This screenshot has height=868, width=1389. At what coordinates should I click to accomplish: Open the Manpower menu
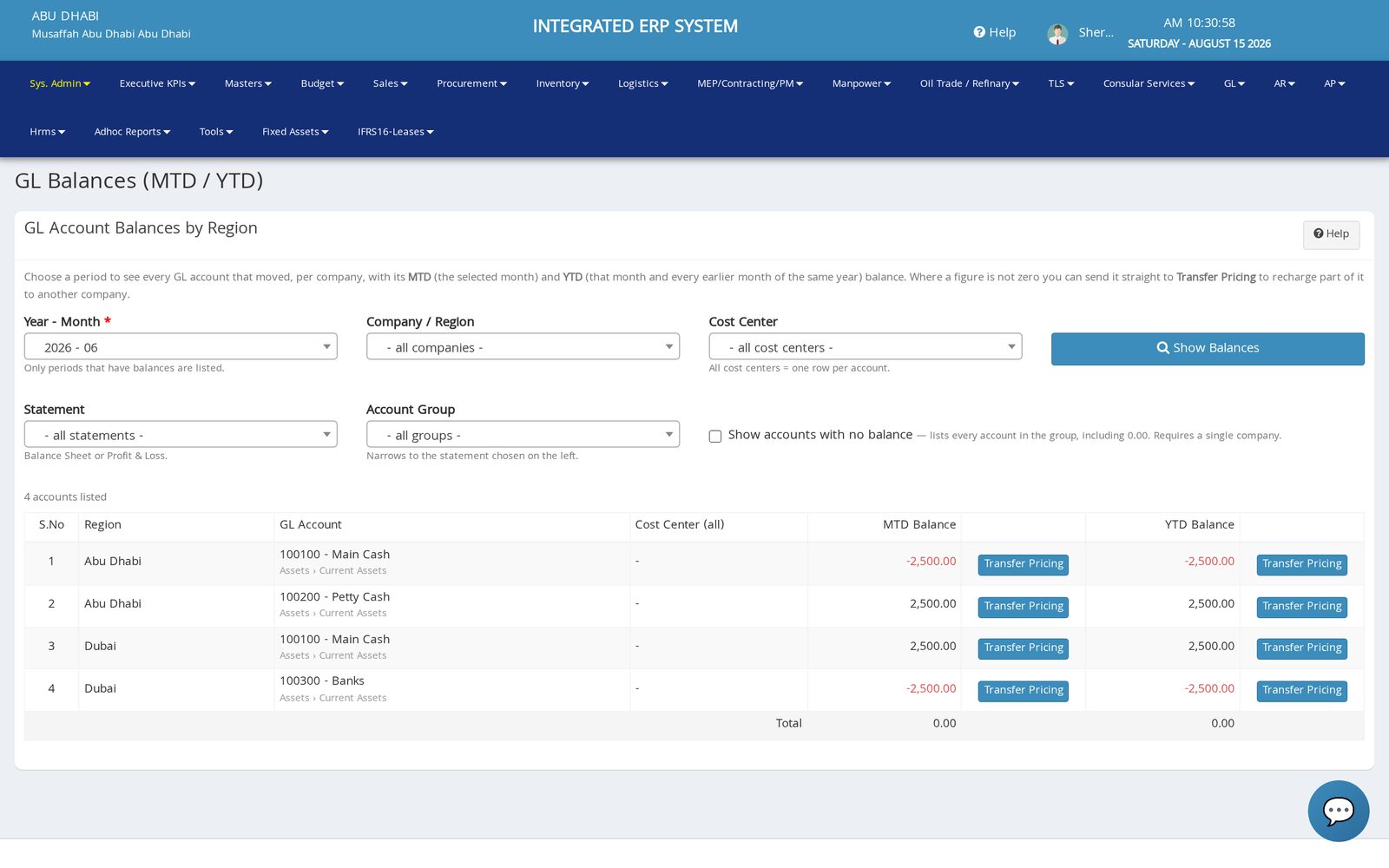point(861,84)
